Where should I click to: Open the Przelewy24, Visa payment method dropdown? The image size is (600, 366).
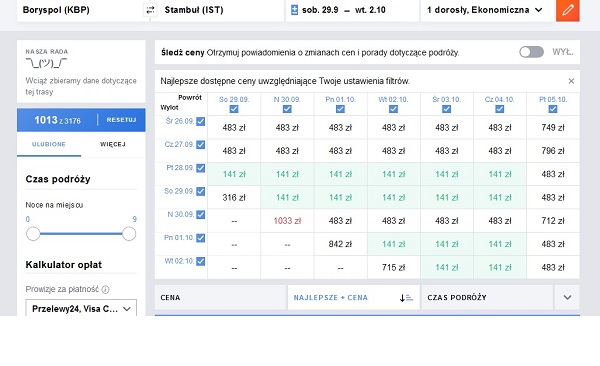(81, 308)
